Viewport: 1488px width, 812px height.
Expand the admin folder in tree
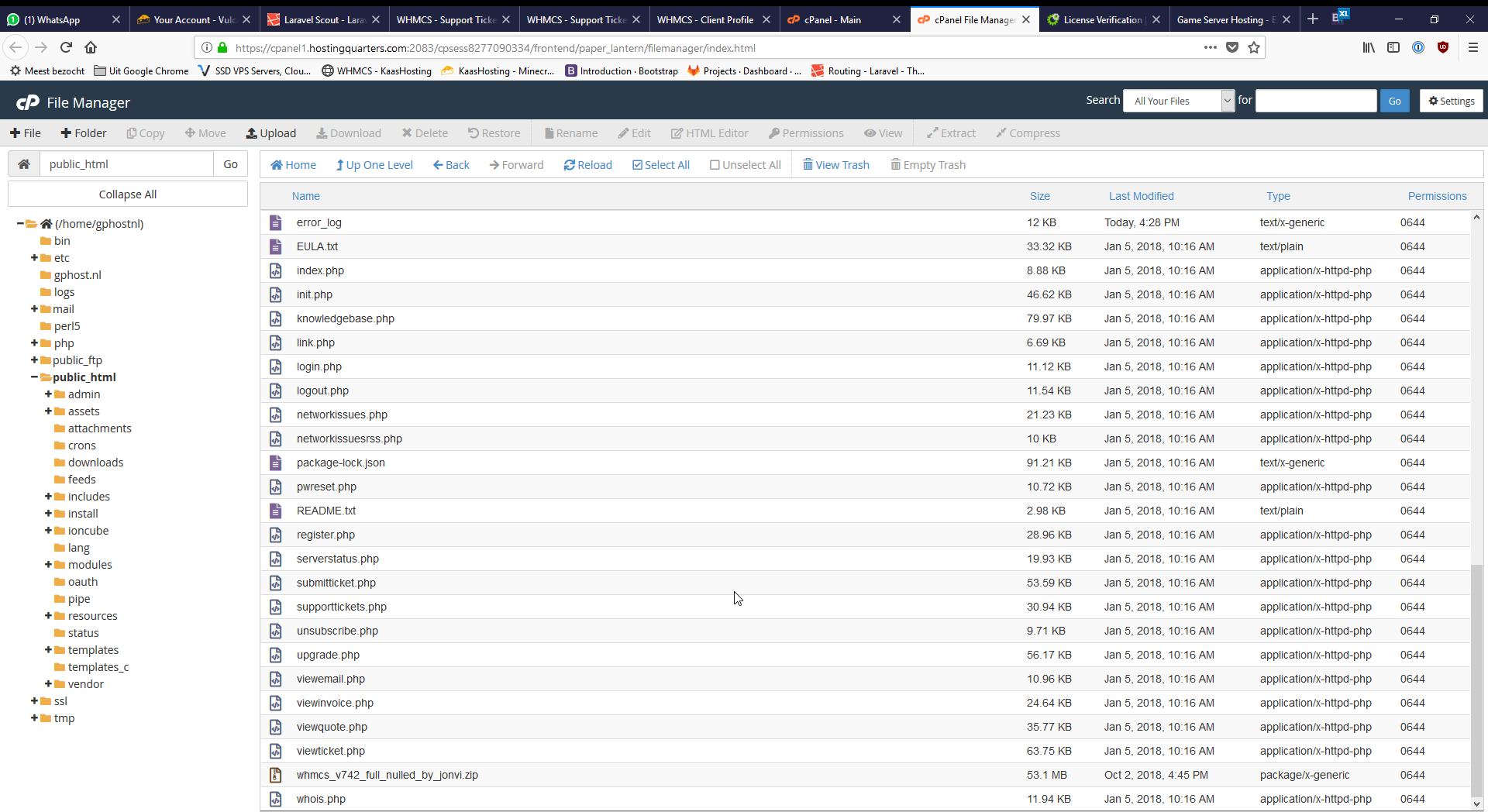pos(48,394)
